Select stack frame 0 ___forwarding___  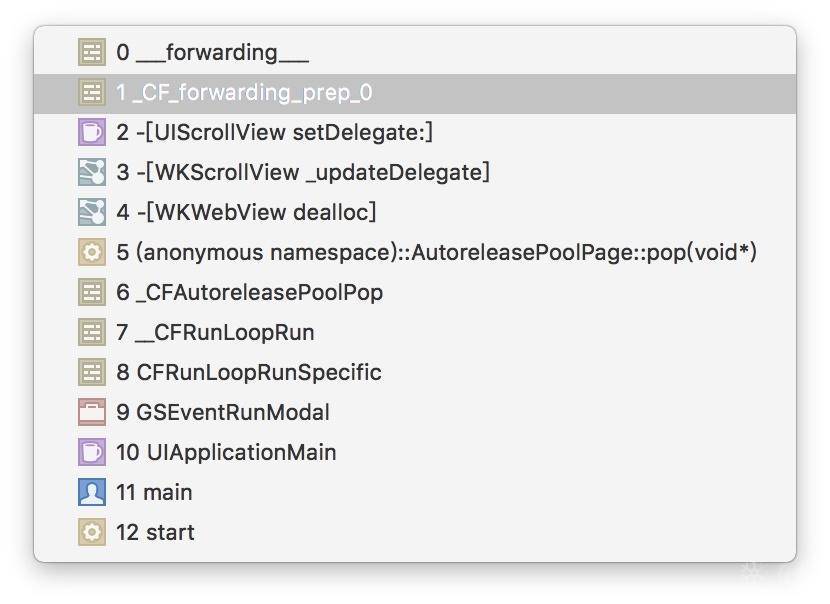pos(212,53)
